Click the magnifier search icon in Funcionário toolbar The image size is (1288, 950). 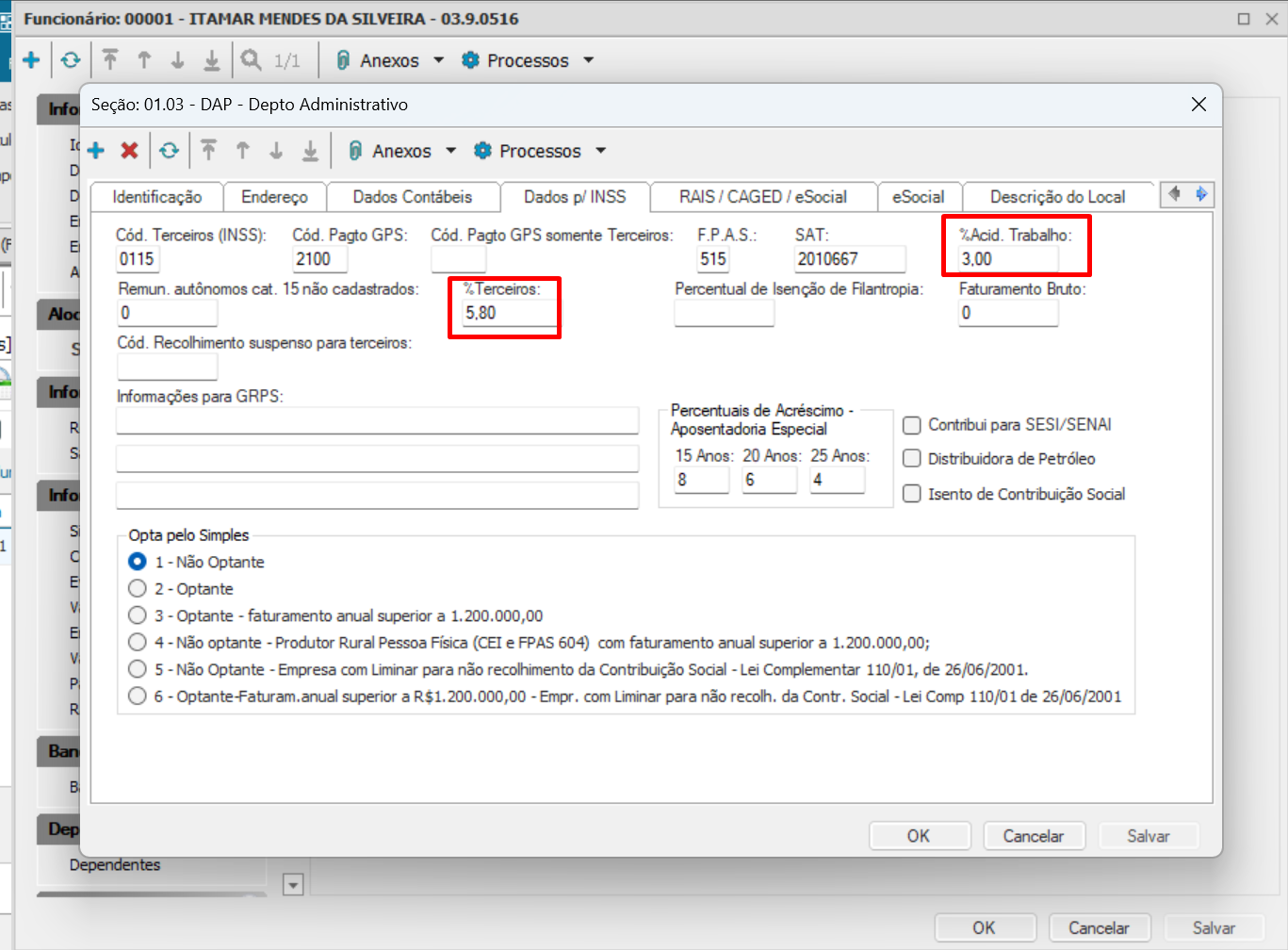(x=251, y=60)
